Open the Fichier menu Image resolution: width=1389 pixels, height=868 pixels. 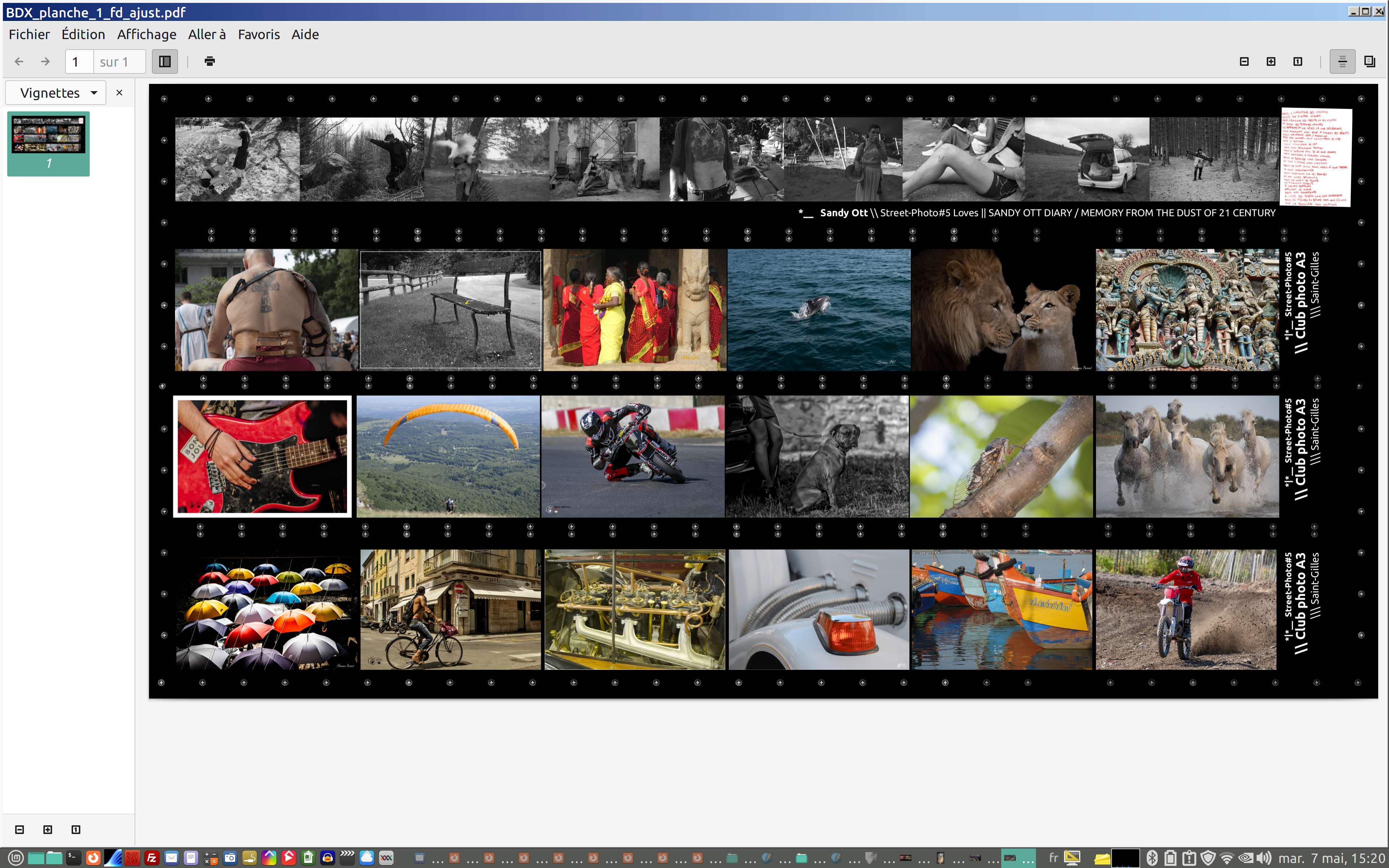point(29,34)
